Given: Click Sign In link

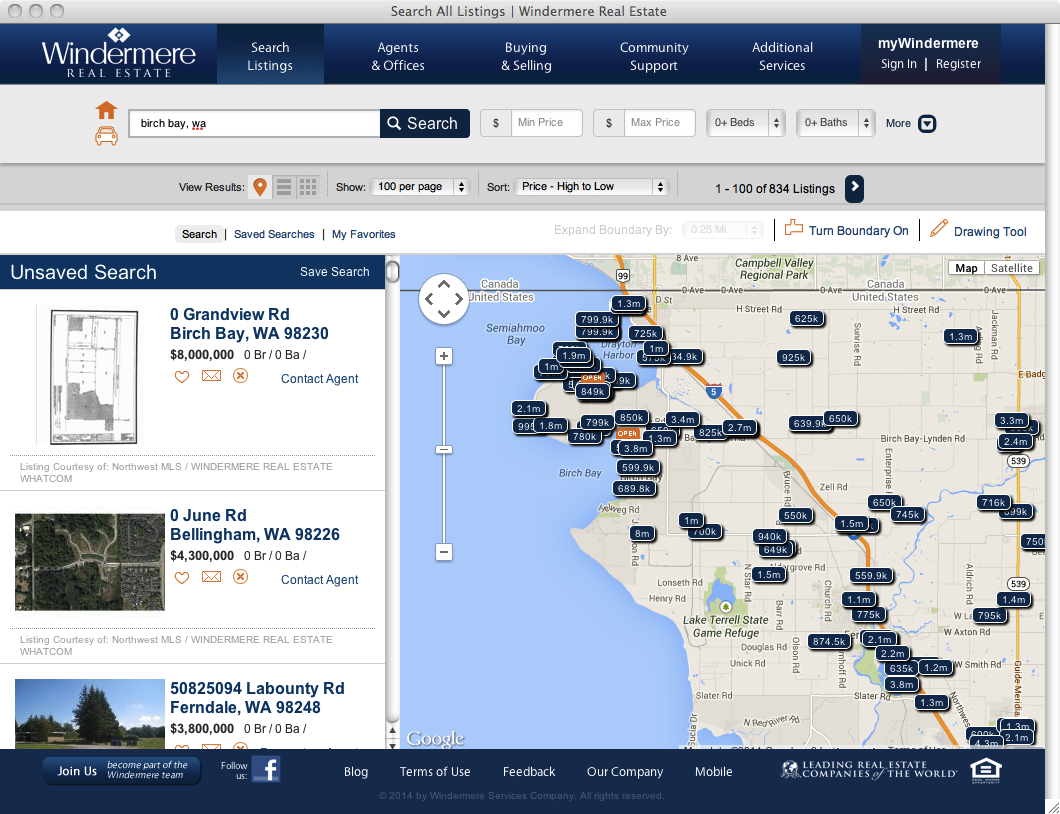Looking at the screenshot, I should (898, 64).
